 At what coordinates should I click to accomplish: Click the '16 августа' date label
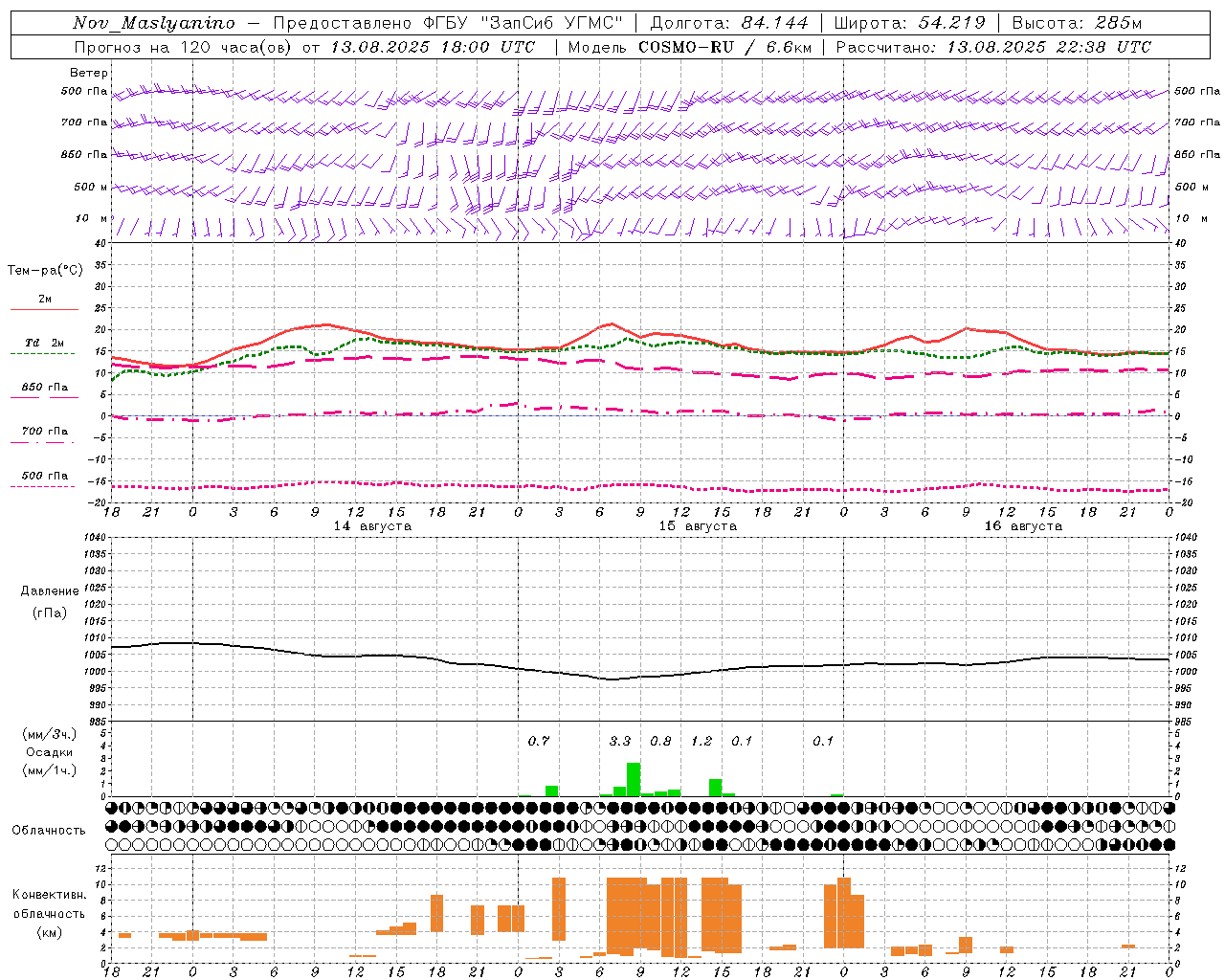pos(1023,526)
